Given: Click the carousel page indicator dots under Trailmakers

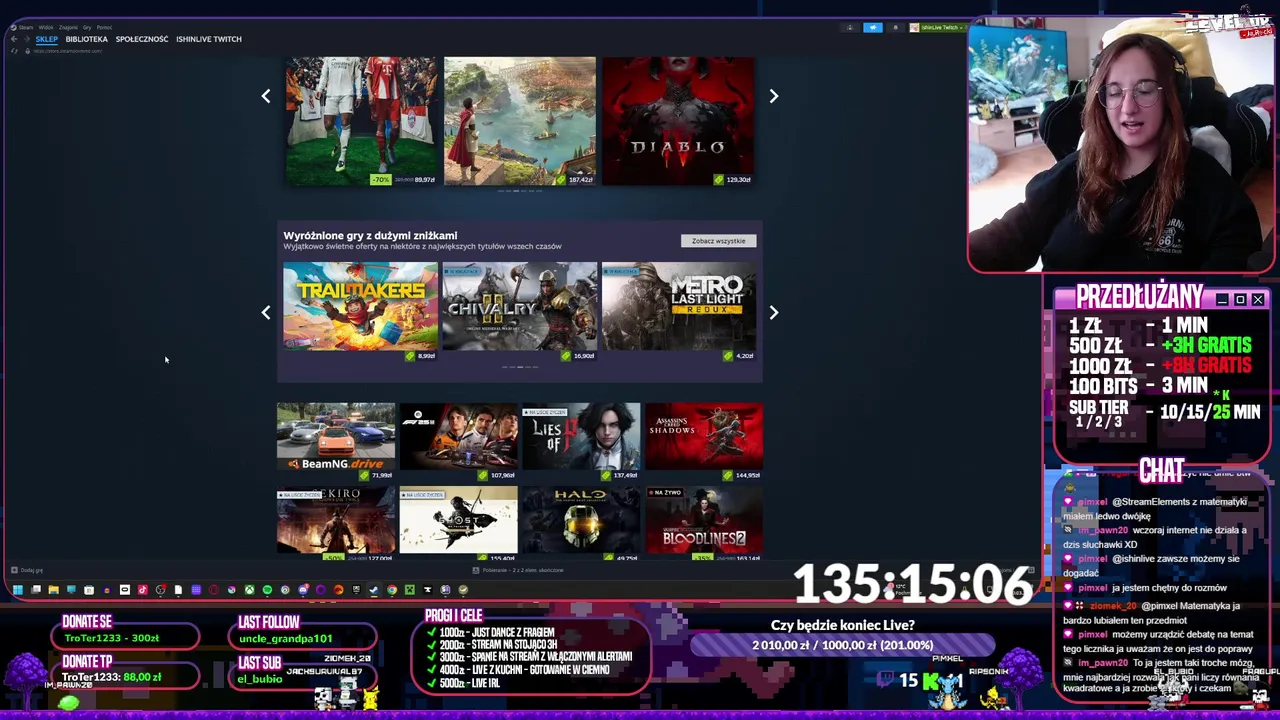Looking at the screenshot, I should 519,367.
